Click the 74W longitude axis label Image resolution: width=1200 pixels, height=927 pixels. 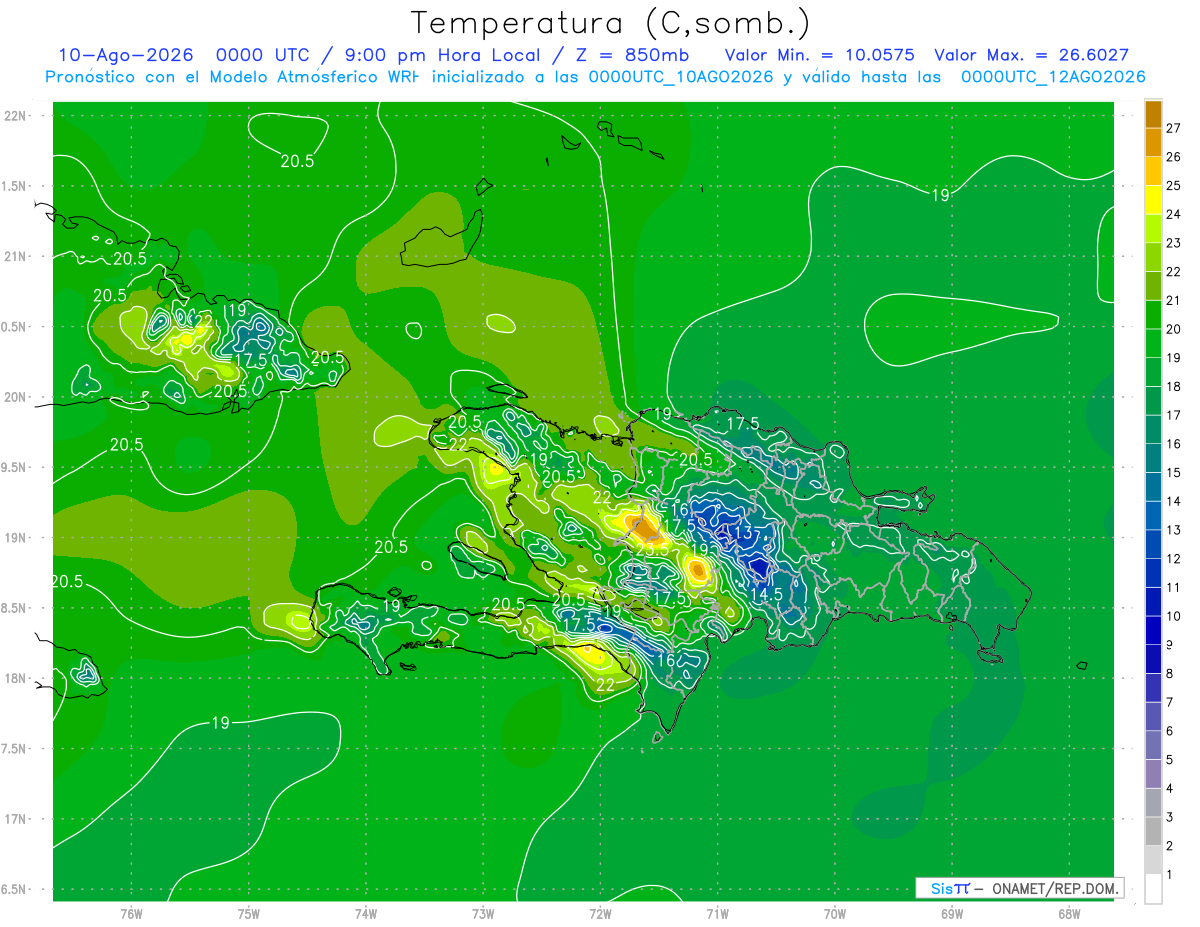coord(365,913)
